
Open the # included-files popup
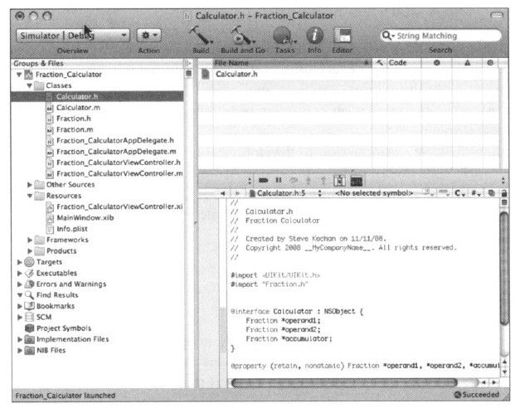click(x=476, y=193)
